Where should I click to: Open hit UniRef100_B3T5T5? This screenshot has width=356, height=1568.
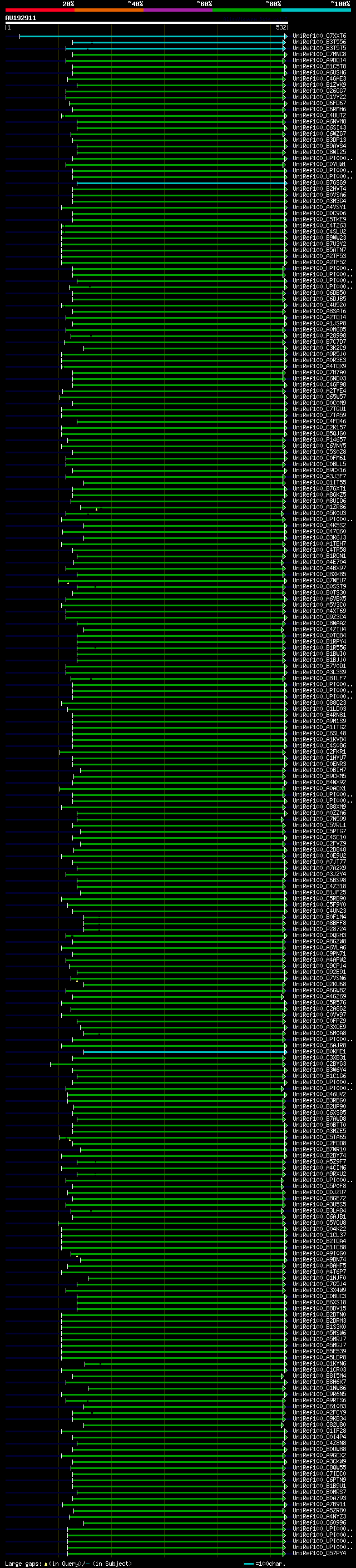pos(319,49)
